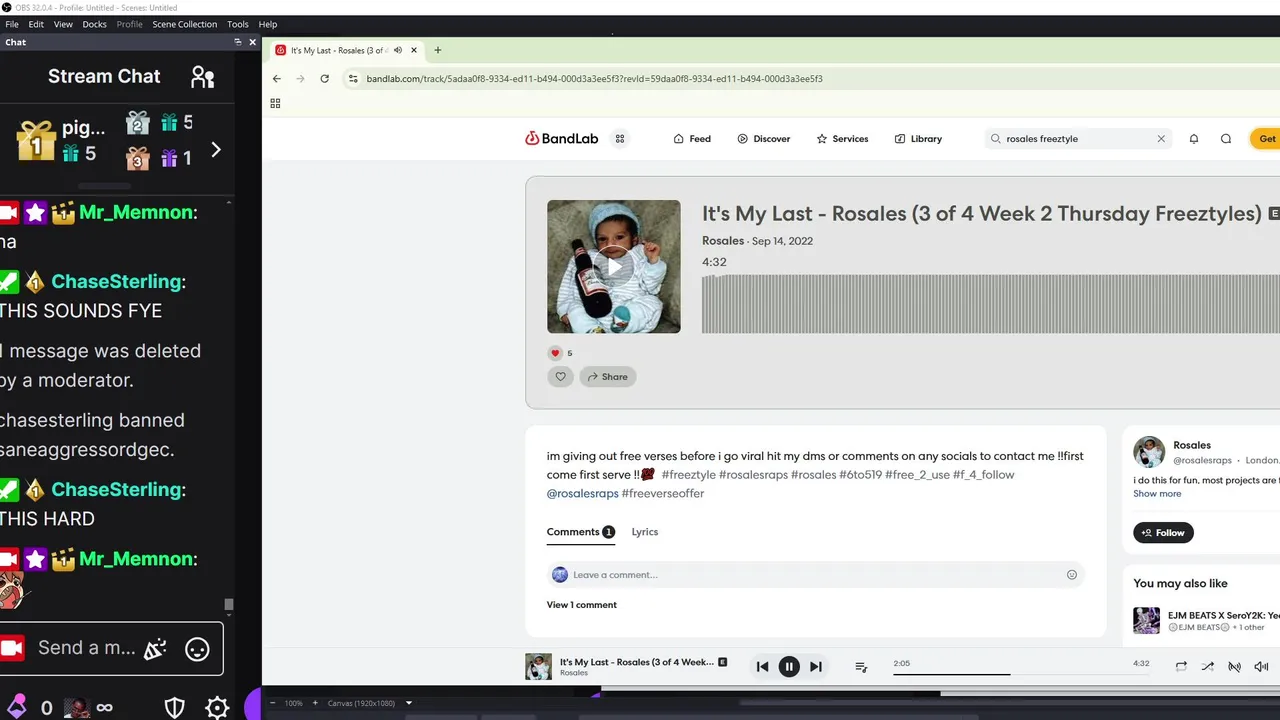This screenshot has width=1280, height=720.
Task: Click the track waveform to seek
Action: (x=990, y=304)
